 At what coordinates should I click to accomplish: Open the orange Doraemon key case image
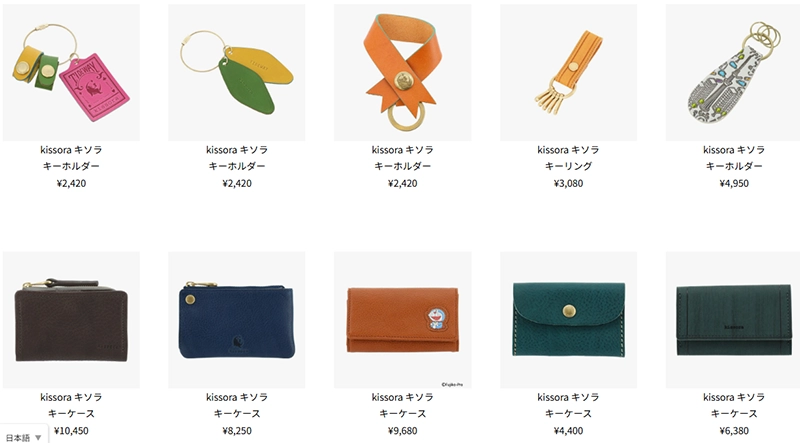[x=403, y=319]
